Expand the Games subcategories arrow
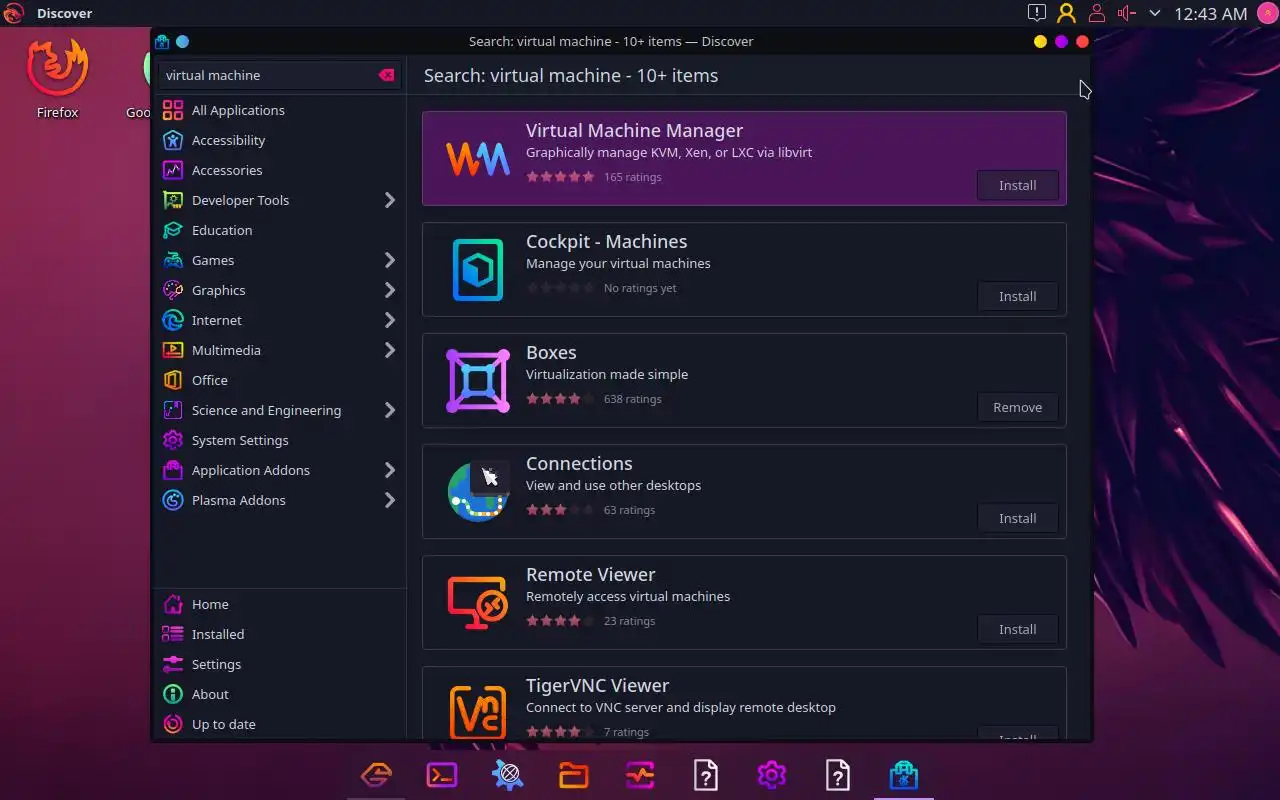The width and height of the screenshot is (1280, 800). [390, 260]
